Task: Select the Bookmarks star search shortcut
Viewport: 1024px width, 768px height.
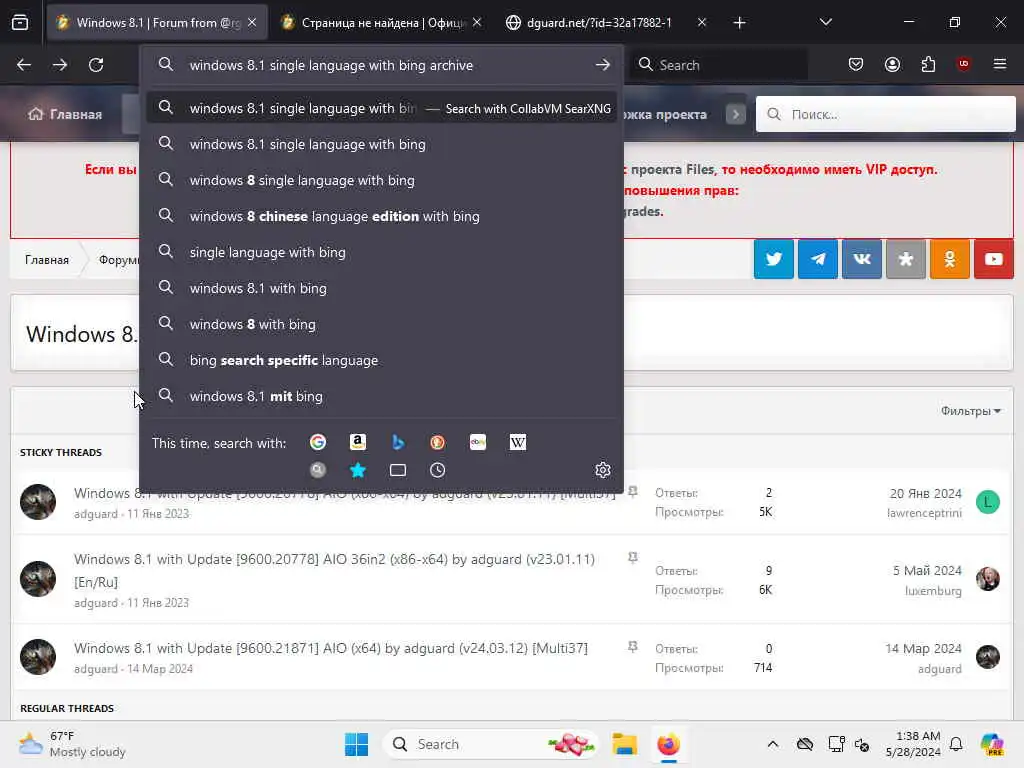Action: point(357,470)
